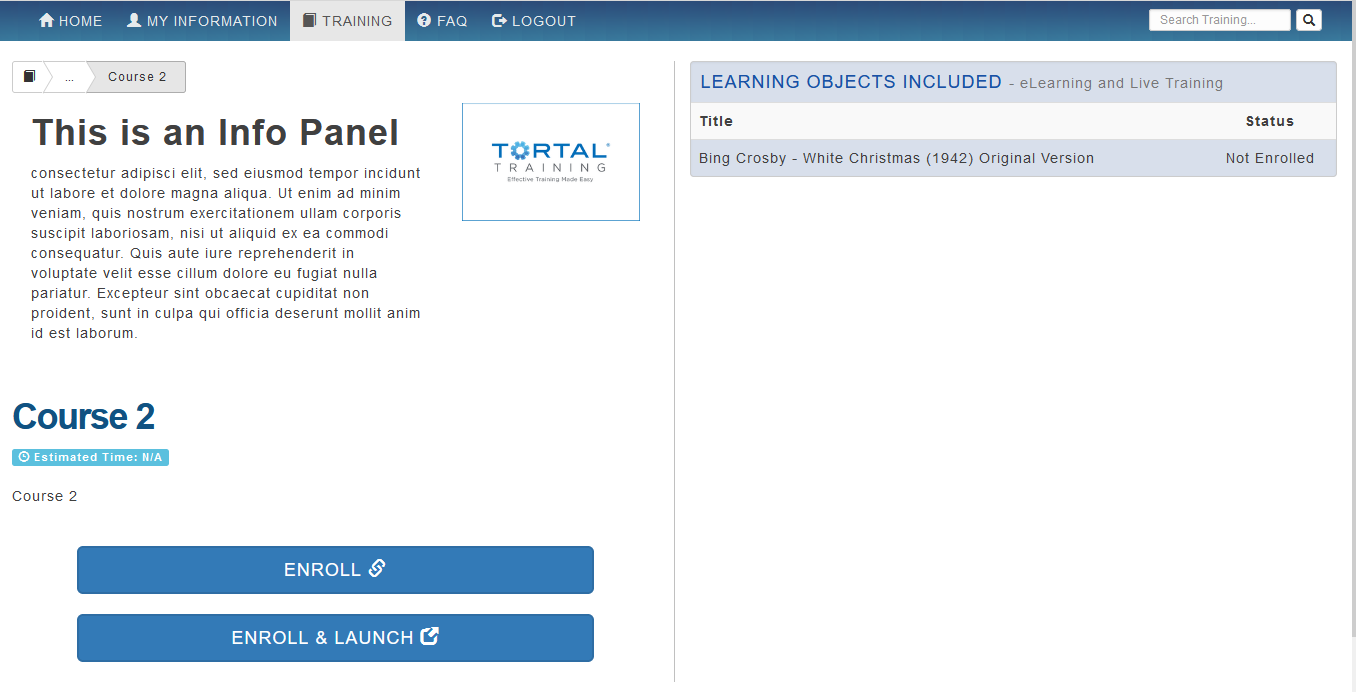Image resolution: width=1356 pixels, height=692 pixels.
Task: Click the Not Enrolled status cell
Action: (x=1270, y=158)
